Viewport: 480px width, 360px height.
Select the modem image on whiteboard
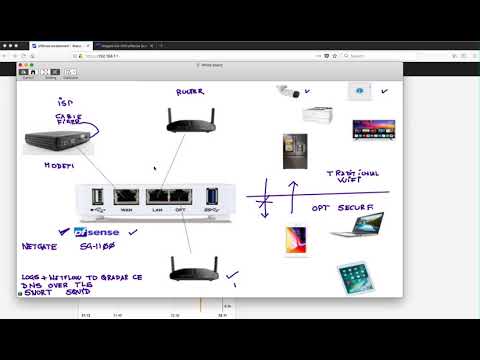58,142
